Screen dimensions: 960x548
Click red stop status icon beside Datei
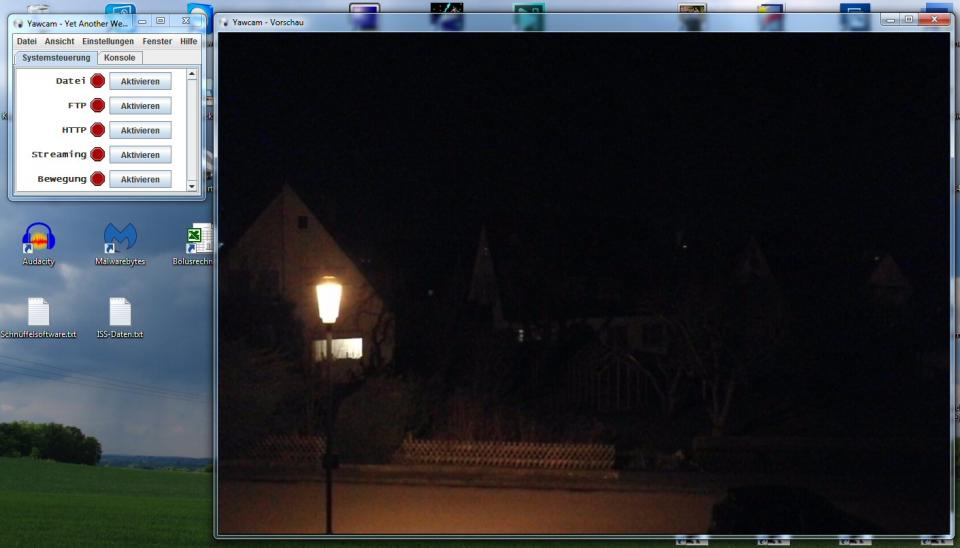tap(98, 81)
